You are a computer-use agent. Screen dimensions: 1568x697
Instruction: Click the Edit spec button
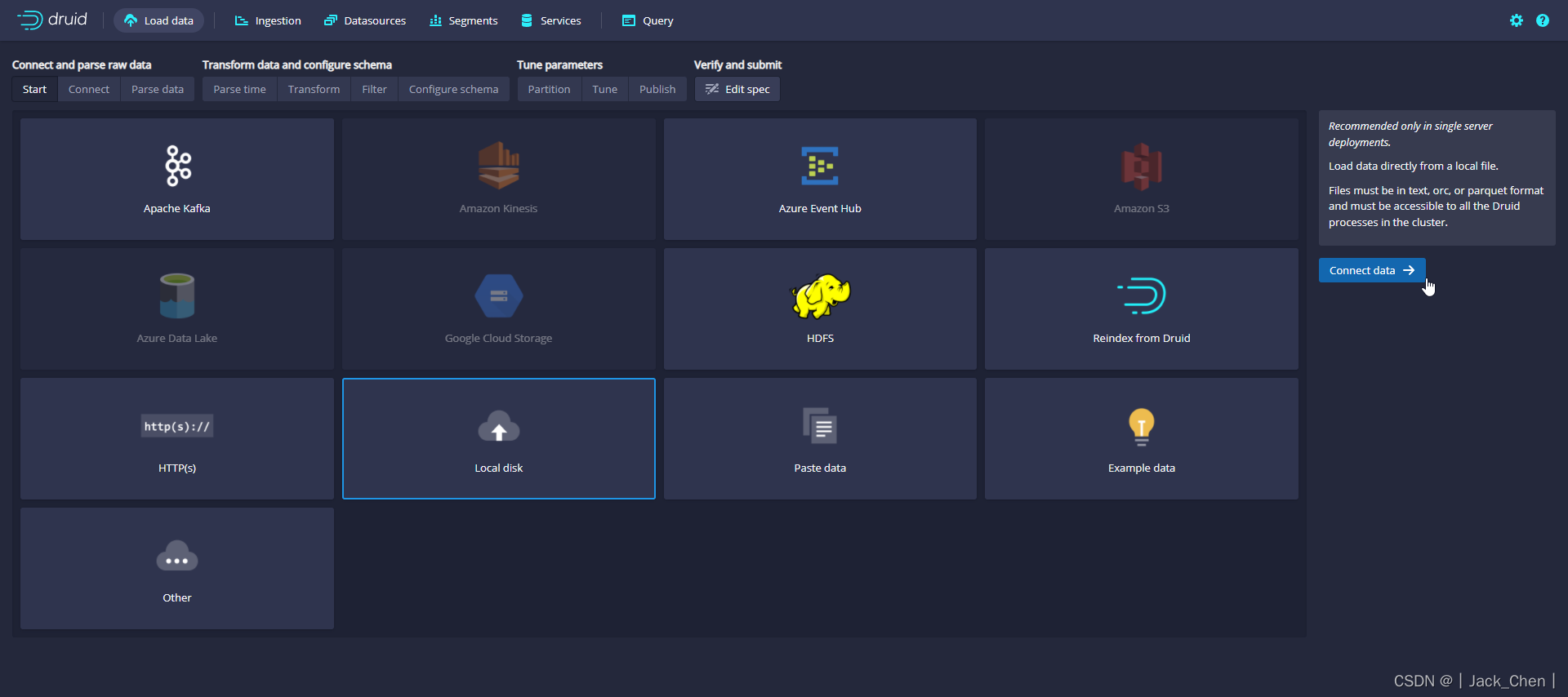(737, 89)
